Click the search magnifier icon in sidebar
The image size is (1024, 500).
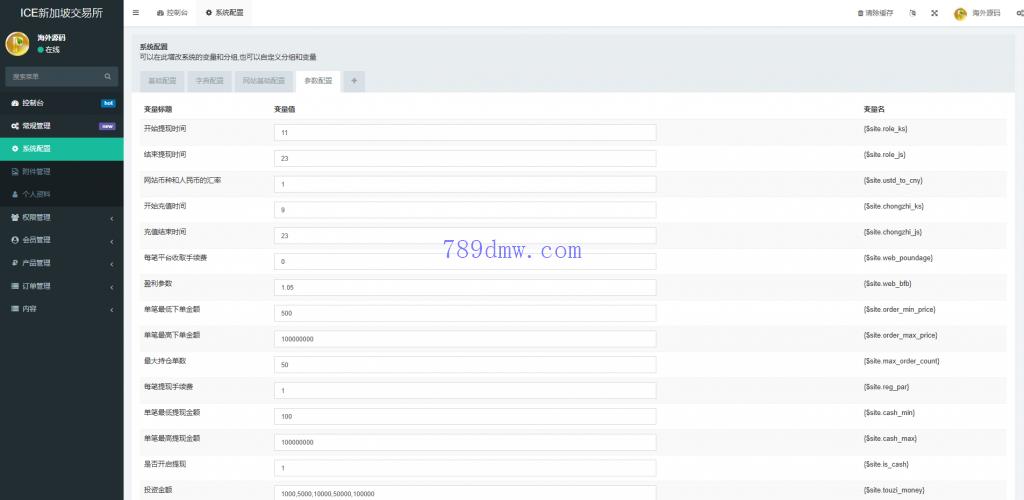108,76
